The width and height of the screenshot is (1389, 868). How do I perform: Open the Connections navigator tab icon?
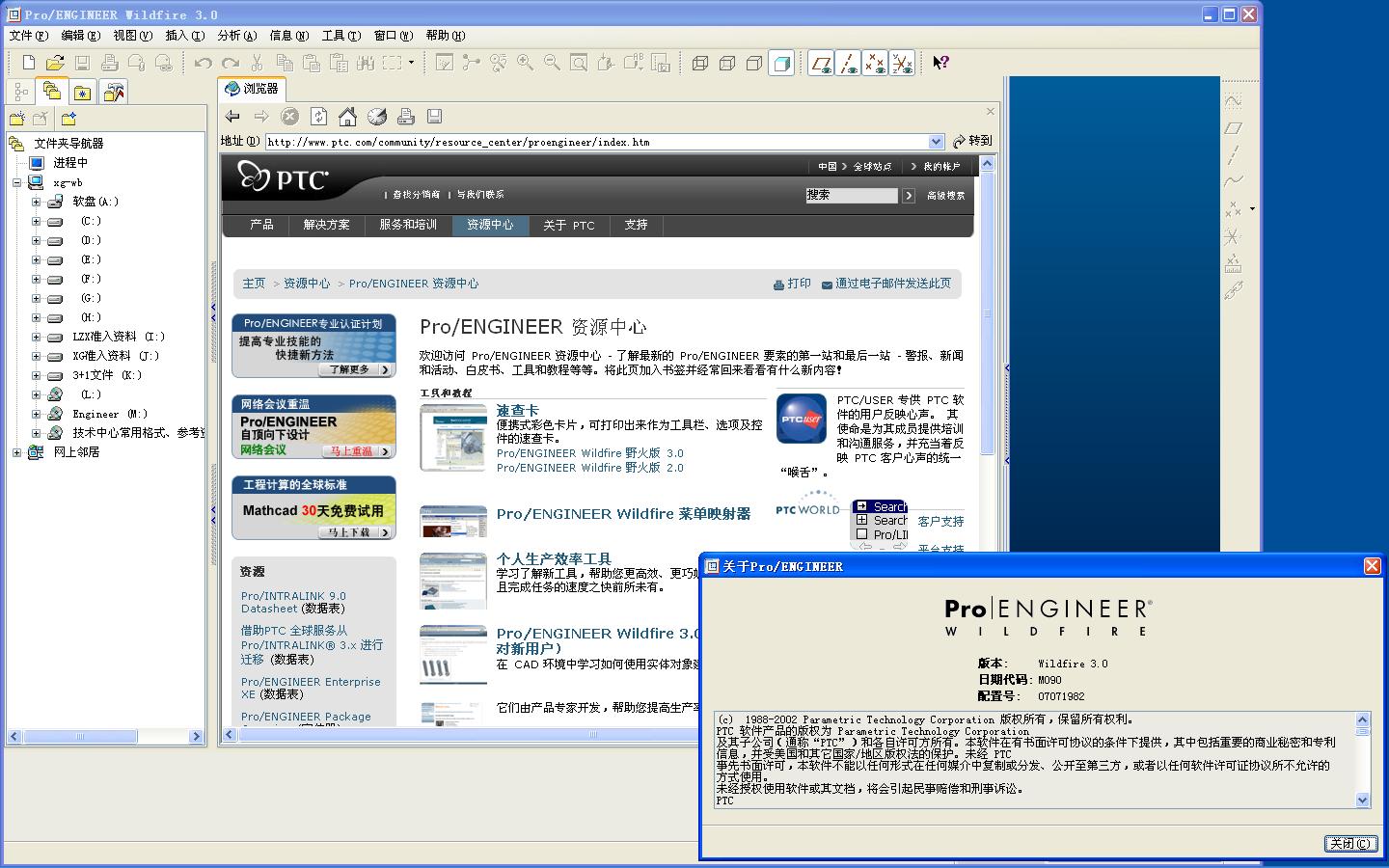[114, 92]
